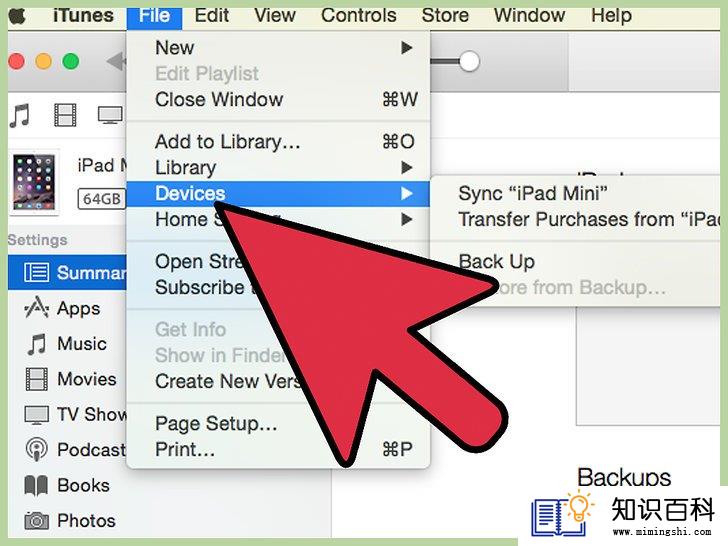728x546 pixels.
Task: Click the volume slider knob
Action: click(469, 61)
